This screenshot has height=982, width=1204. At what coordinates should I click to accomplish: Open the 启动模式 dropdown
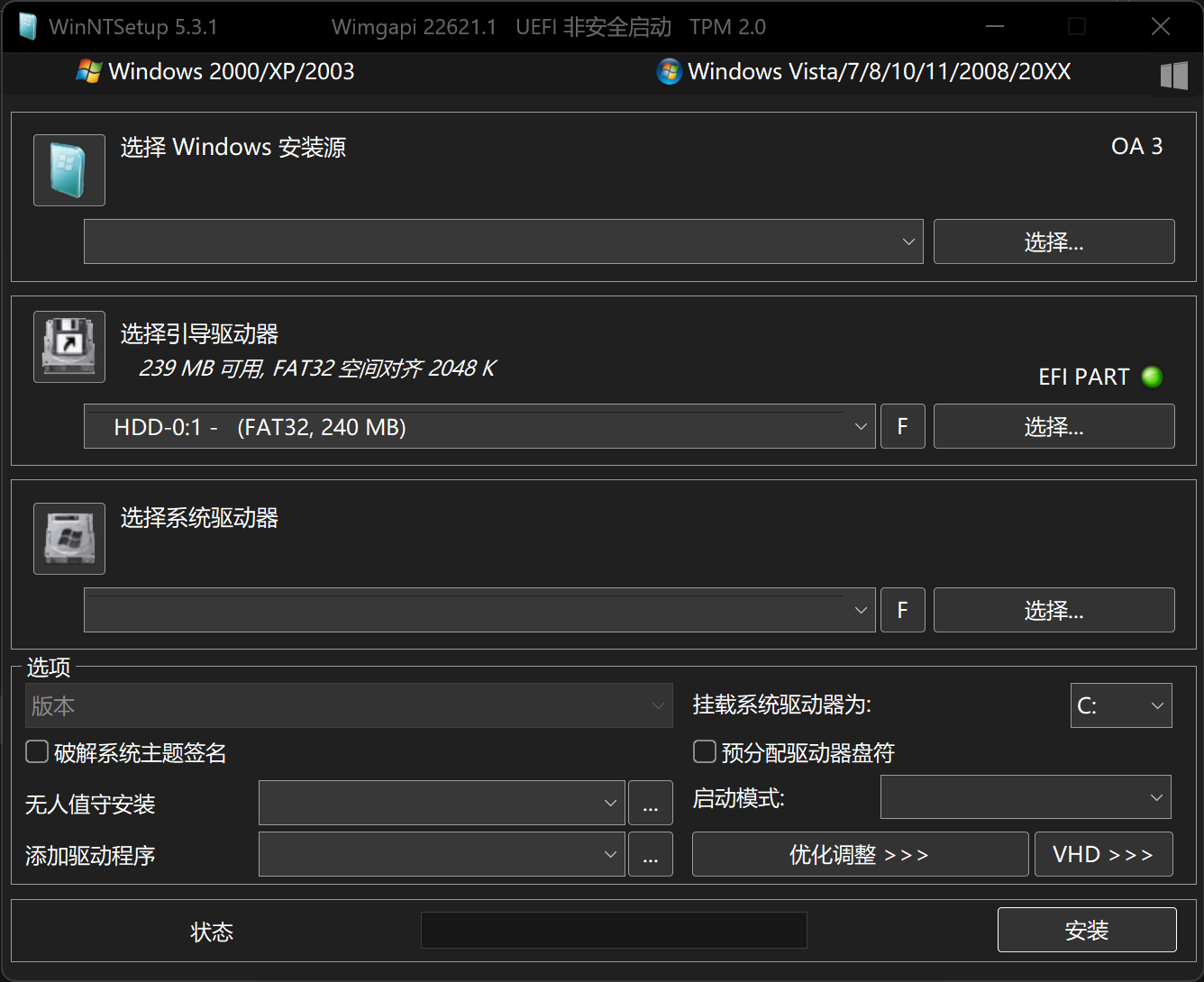coord(1026,797)
